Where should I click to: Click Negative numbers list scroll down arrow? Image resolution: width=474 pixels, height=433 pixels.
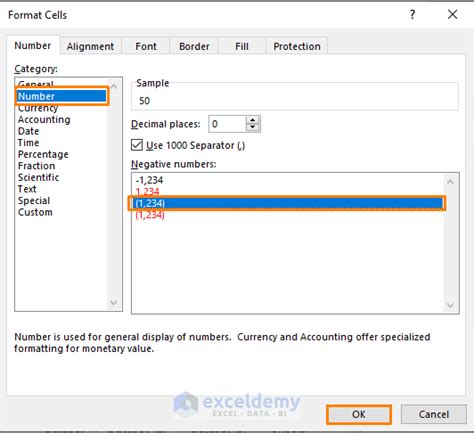(450, 305)
